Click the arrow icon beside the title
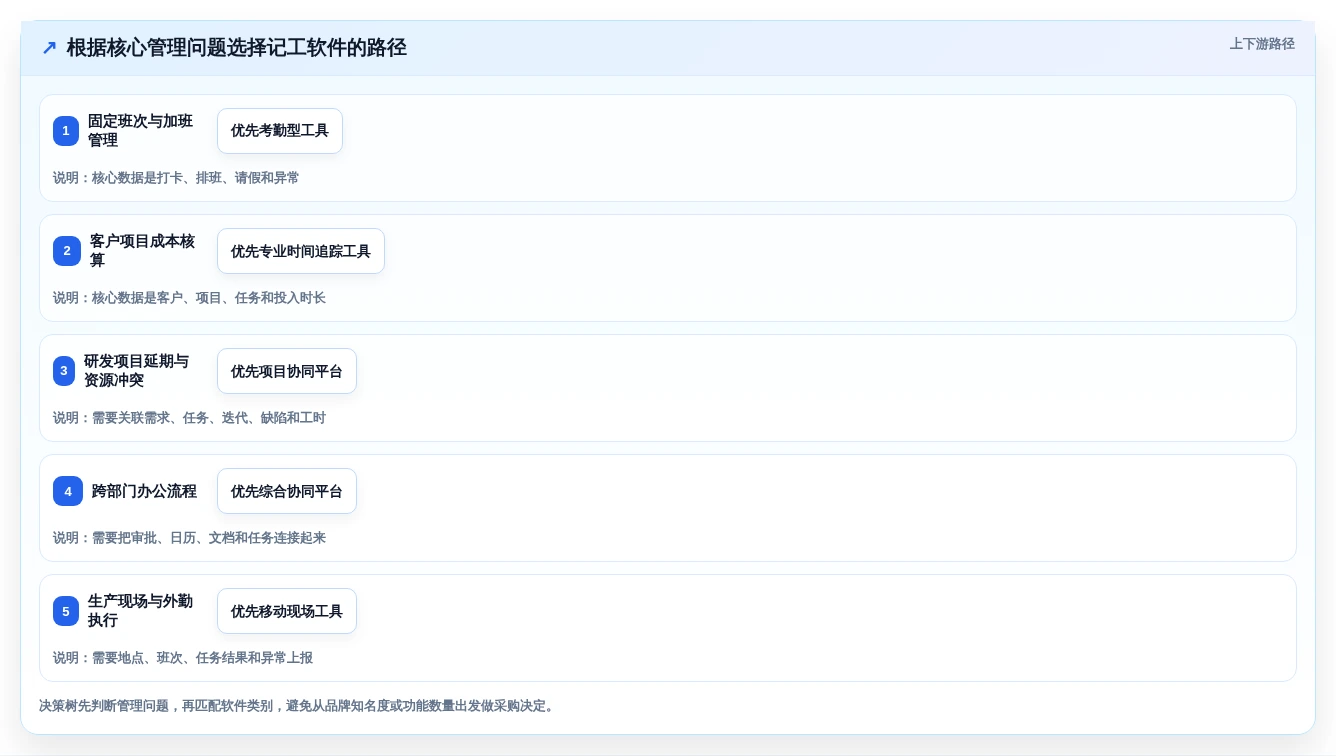This screenshot has width=1336, height=756. click(49, 48)
